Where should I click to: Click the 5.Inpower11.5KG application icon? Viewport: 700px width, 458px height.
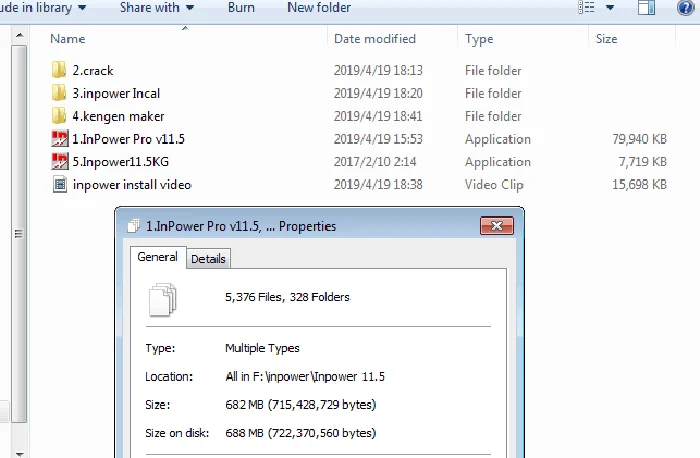[60, 162]
